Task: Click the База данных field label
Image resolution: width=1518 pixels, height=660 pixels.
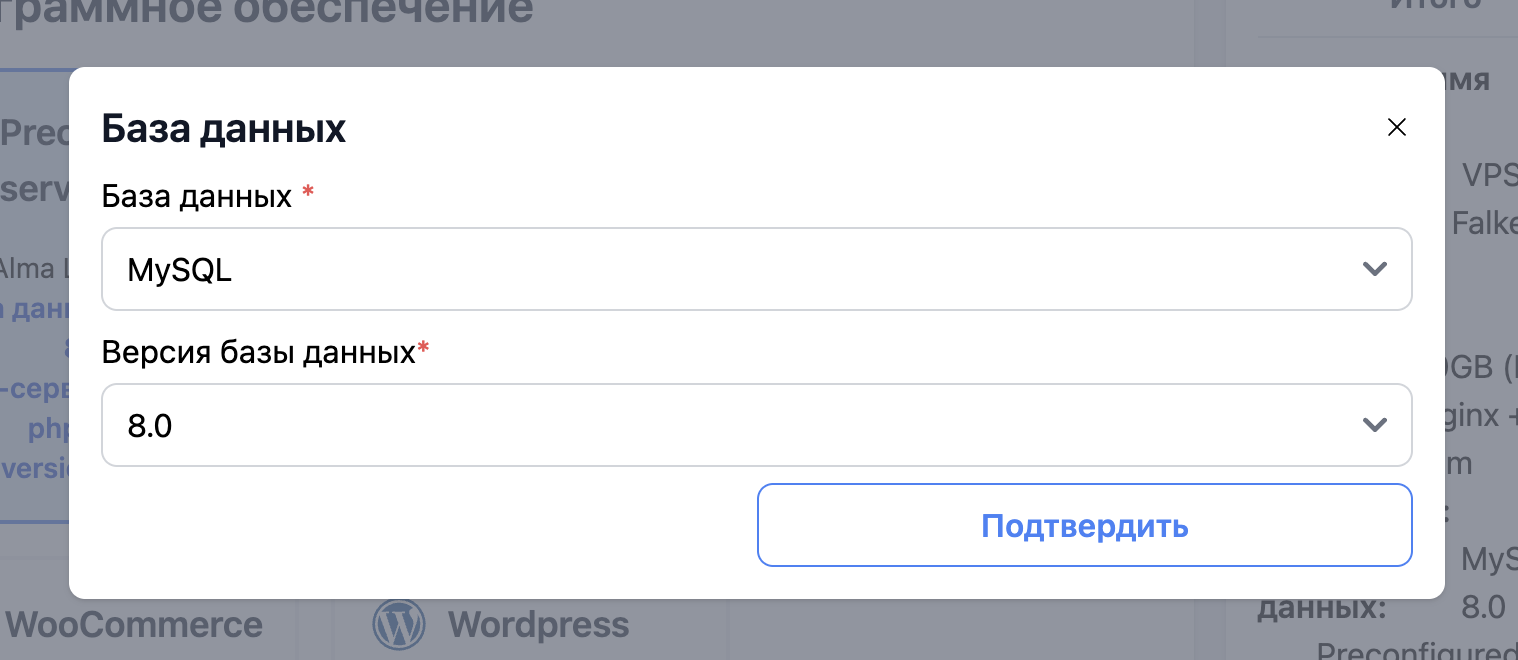Action: tap(197, 196)
